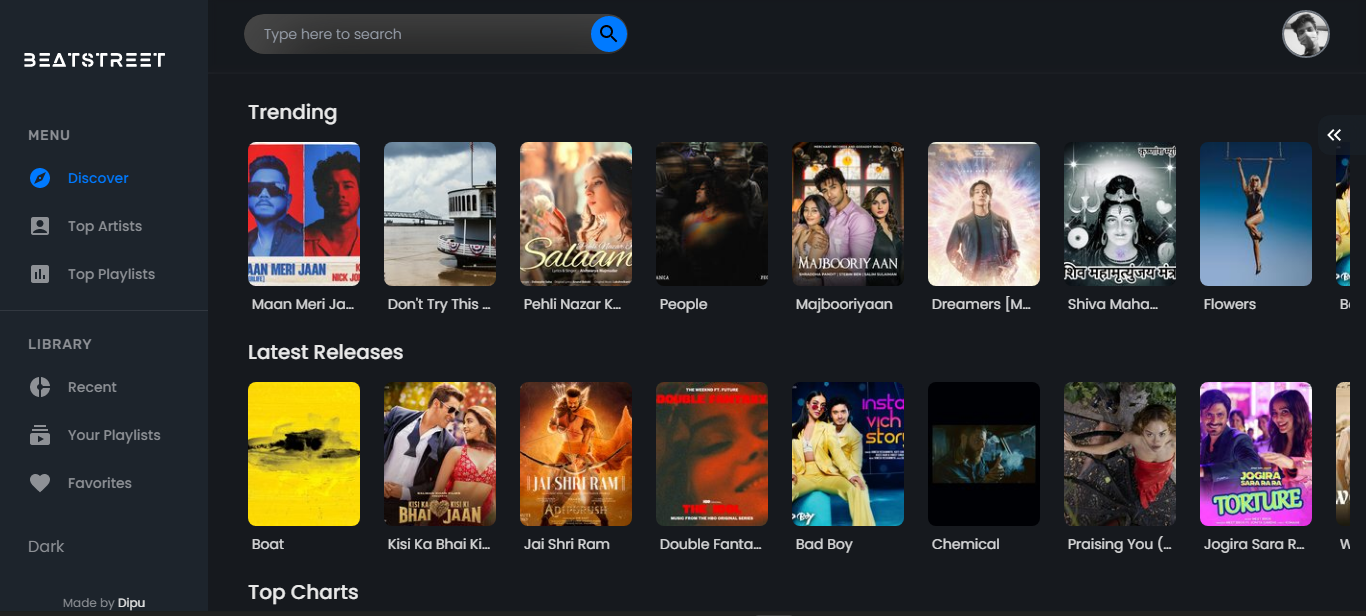Open the Double Fantasy cover

[712, 454]
